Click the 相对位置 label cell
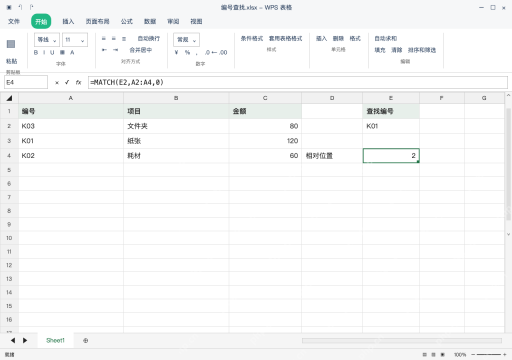The image size is (512, 360). point(332,156)
